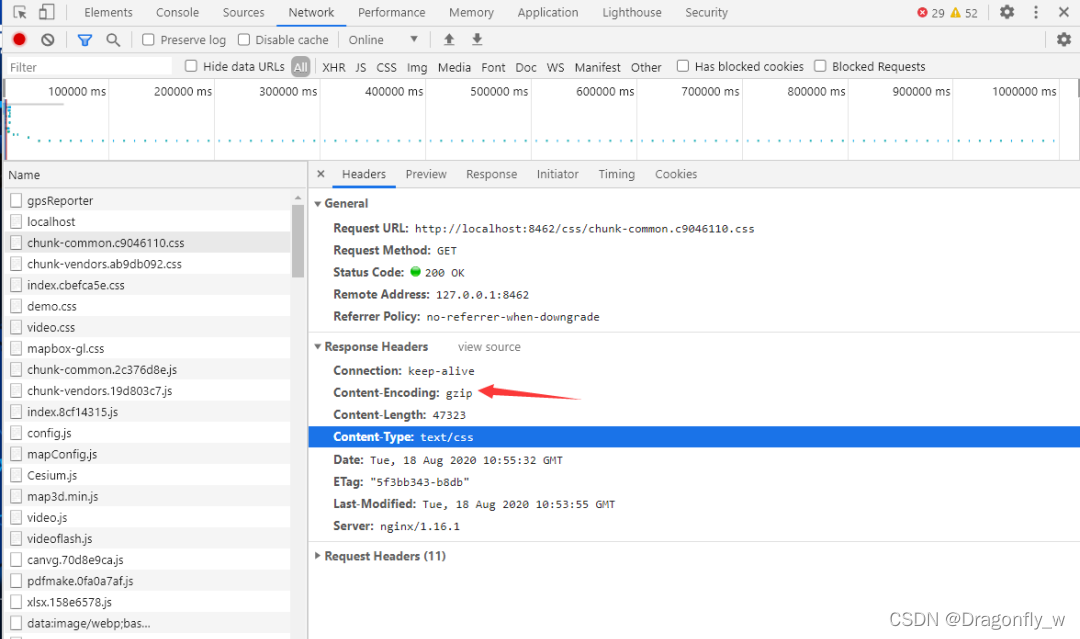Click view source link for response headers
The image size is (1080, 639).
(489, 347)
